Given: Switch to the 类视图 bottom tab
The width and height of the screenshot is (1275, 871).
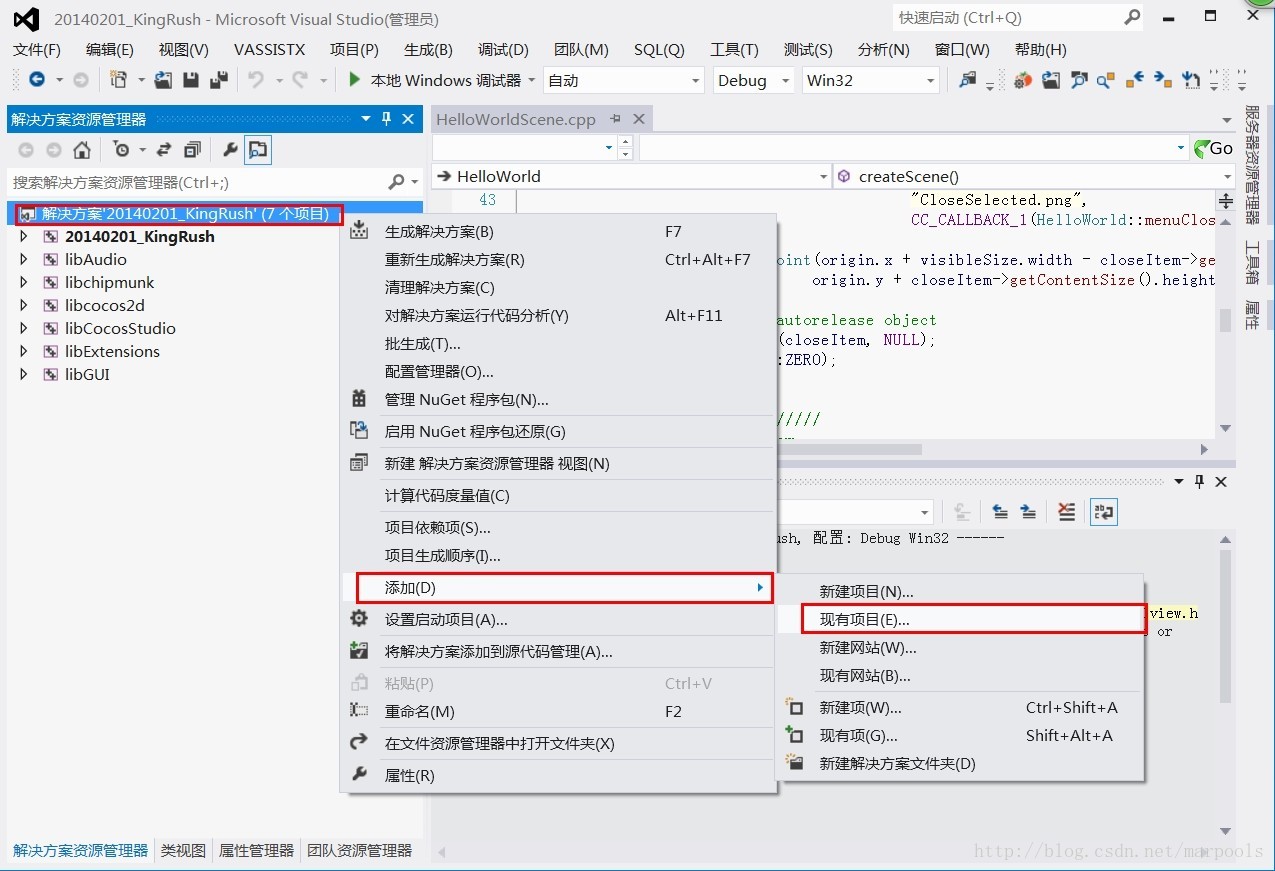Looking at the screenshot, I should coord(184,851).
